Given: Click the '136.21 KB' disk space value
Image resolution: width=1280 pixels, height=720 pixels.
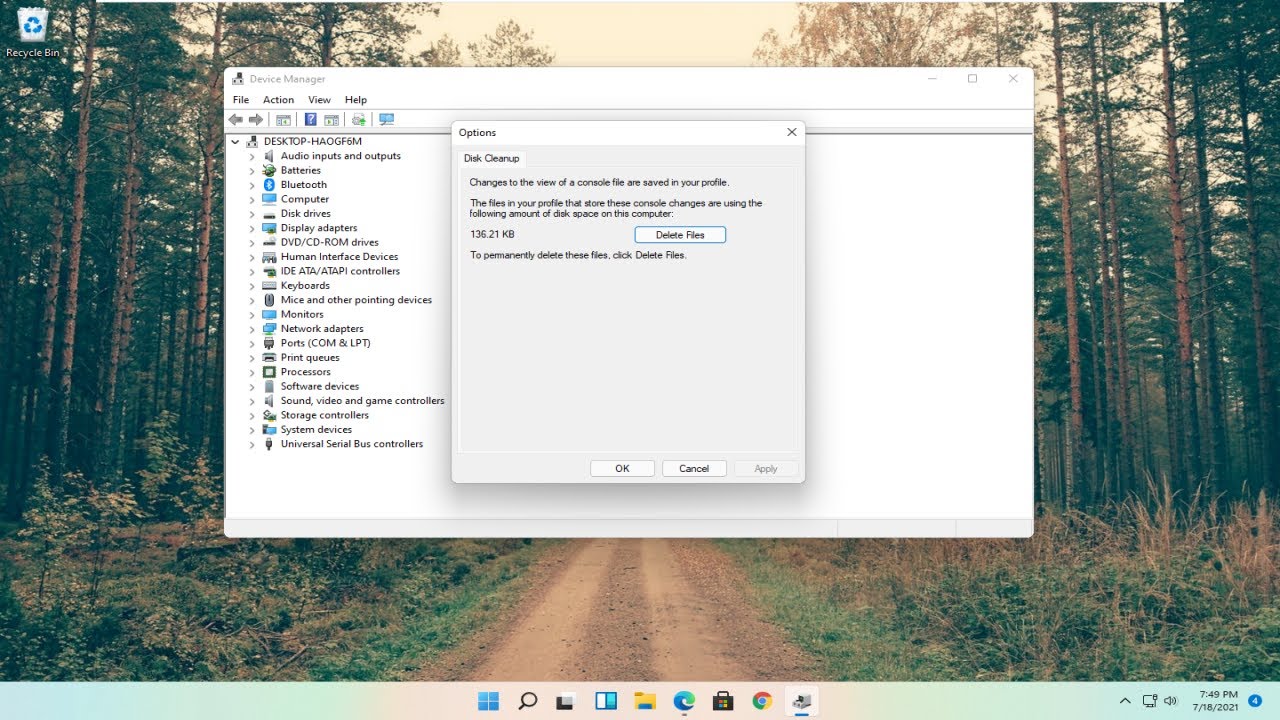Looking at the screenshot, I should click(492, 235).
